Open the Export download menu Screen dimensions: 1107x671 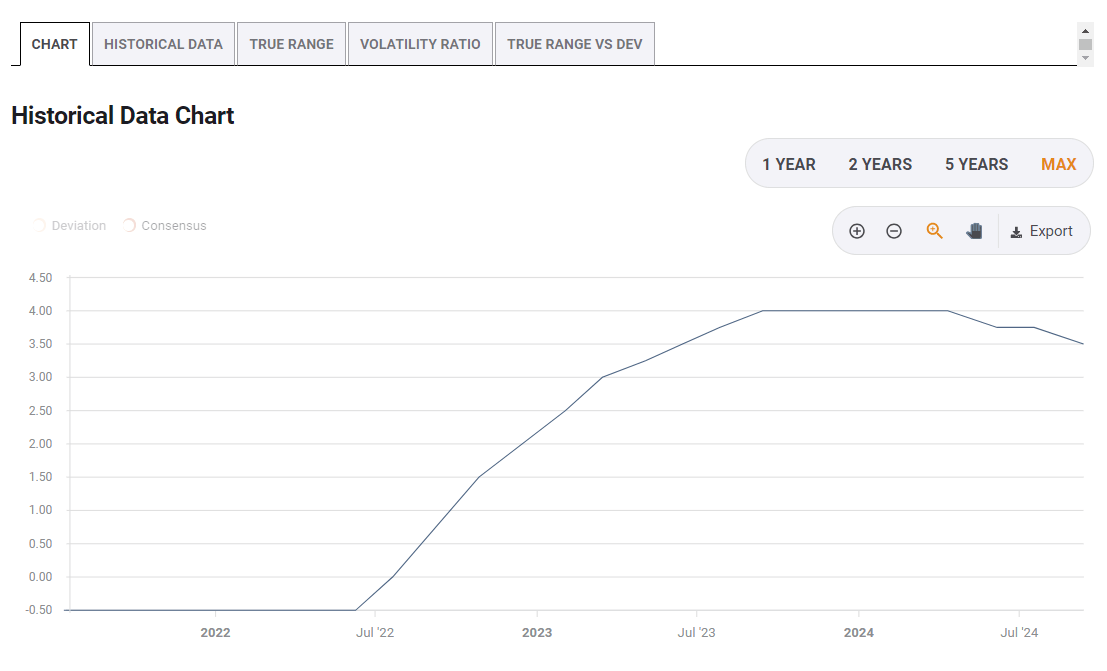tap(1042, 231)
